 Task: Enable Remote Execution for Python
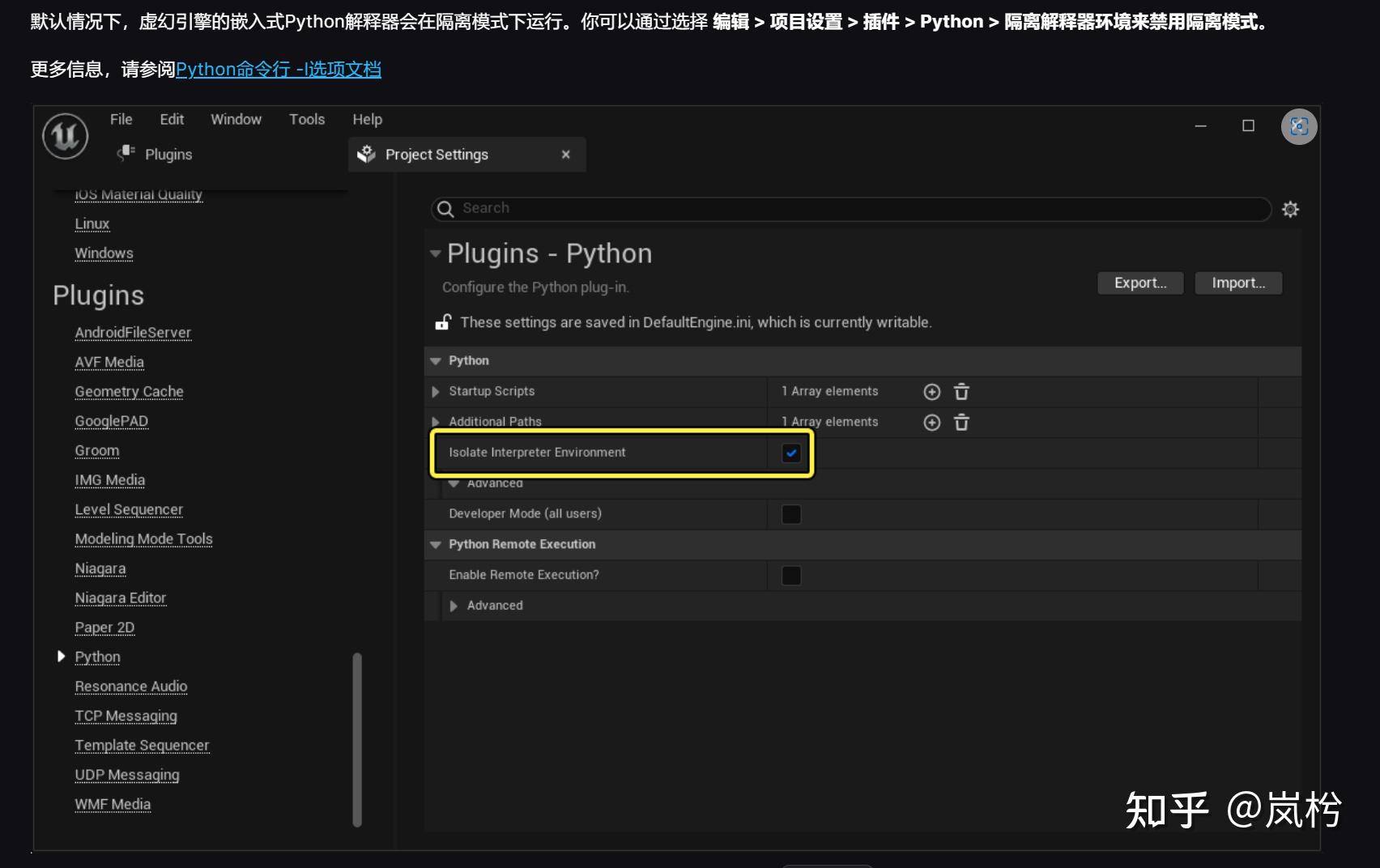pyautogui.click(x=790, y=575)
